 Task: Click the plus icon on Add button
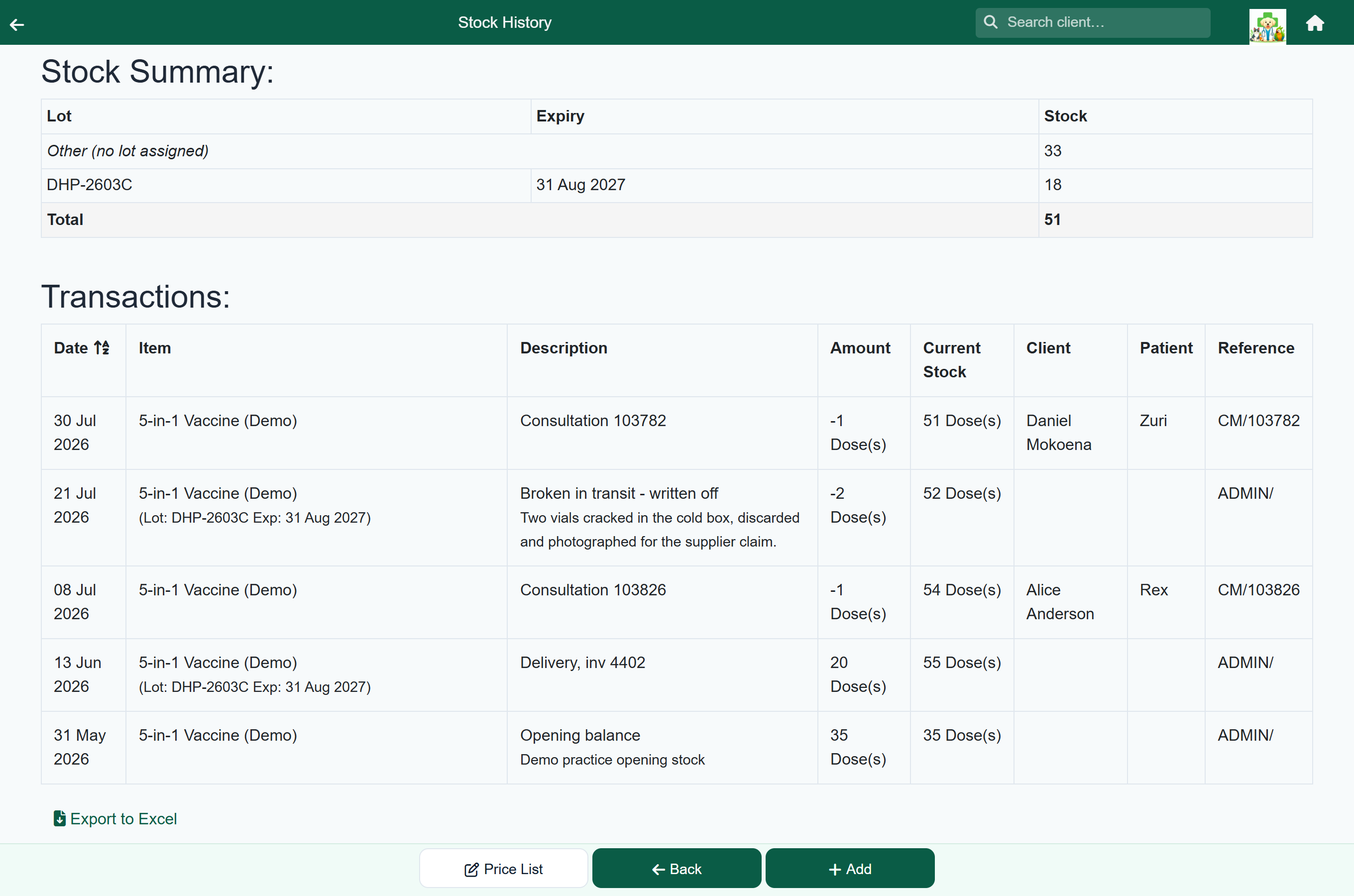(835, 869)
